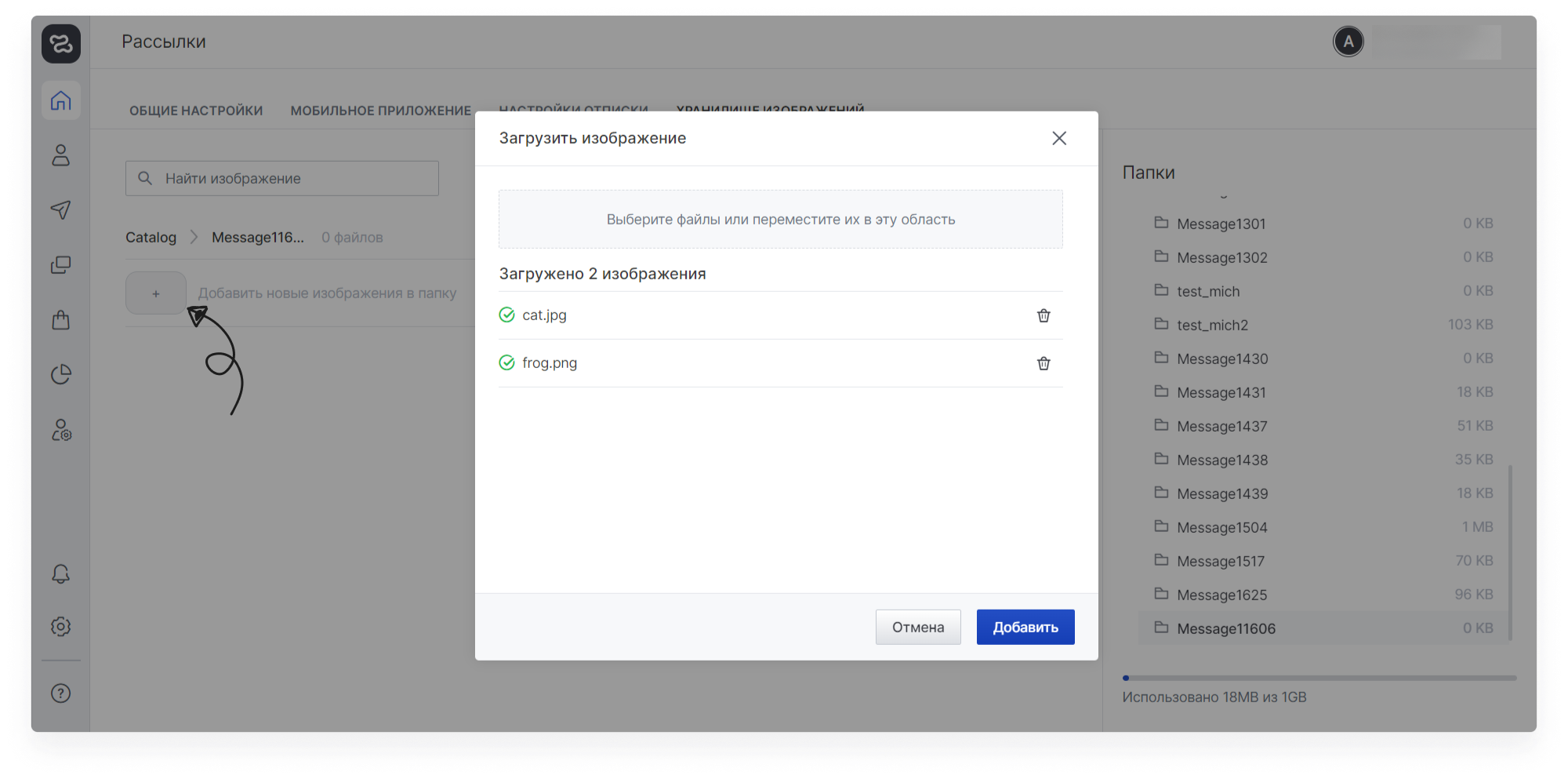The height and width of the screenshot is (779, 1568).
Task: Click the cat.jpg file name
Action: (x=544, y=315)
